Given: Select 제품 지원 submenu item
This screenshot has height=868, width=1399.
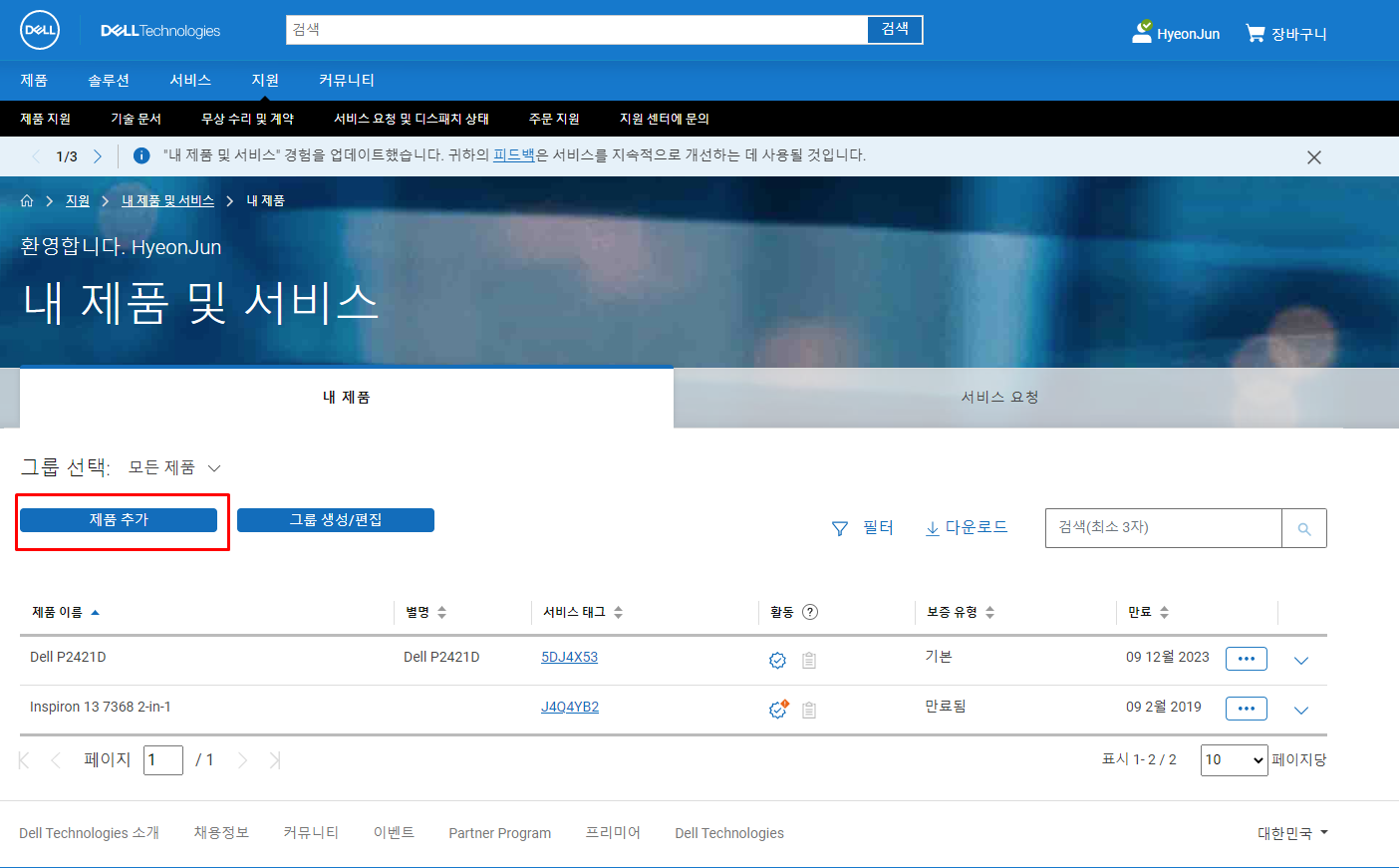Looking at the screenshot, I should (x=46, y=119).
